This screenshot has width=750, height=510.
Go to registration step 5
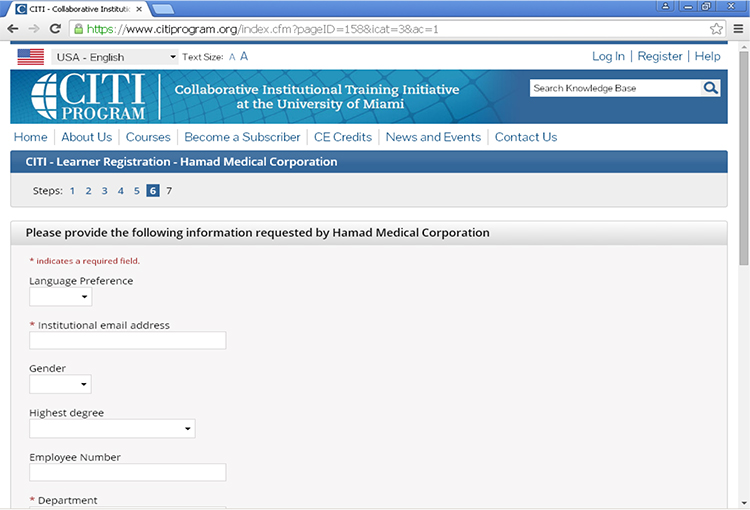pyautogui.click(x=137, y=191)
